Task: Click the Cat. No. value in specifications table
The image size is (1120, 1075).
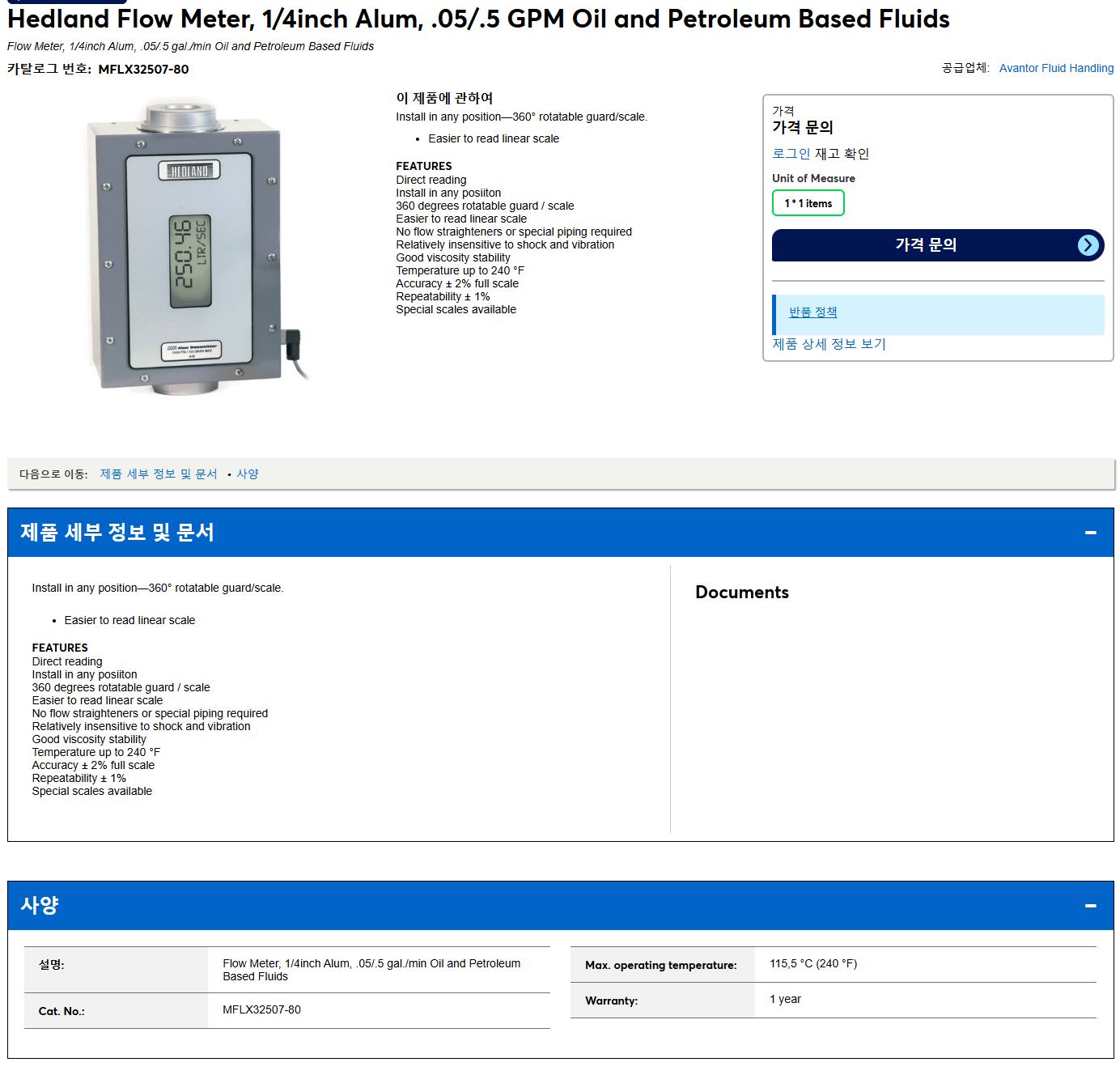Action: (x=261, y=1009)
